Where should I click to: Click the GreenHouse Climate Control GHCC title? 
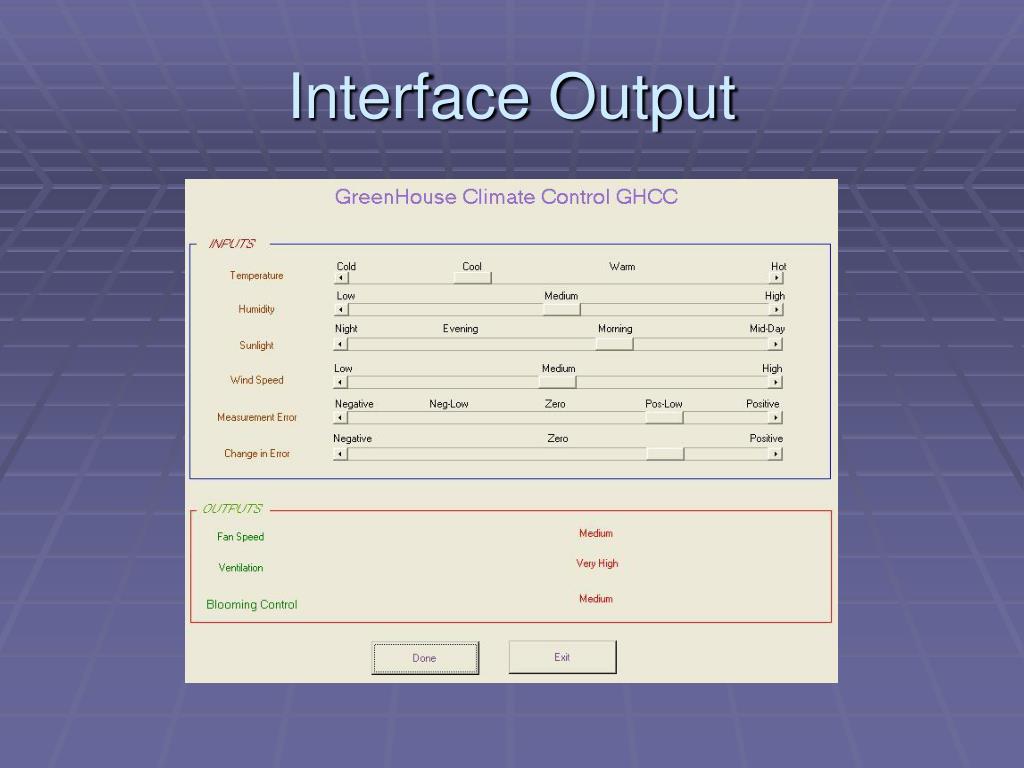(506, 197)
